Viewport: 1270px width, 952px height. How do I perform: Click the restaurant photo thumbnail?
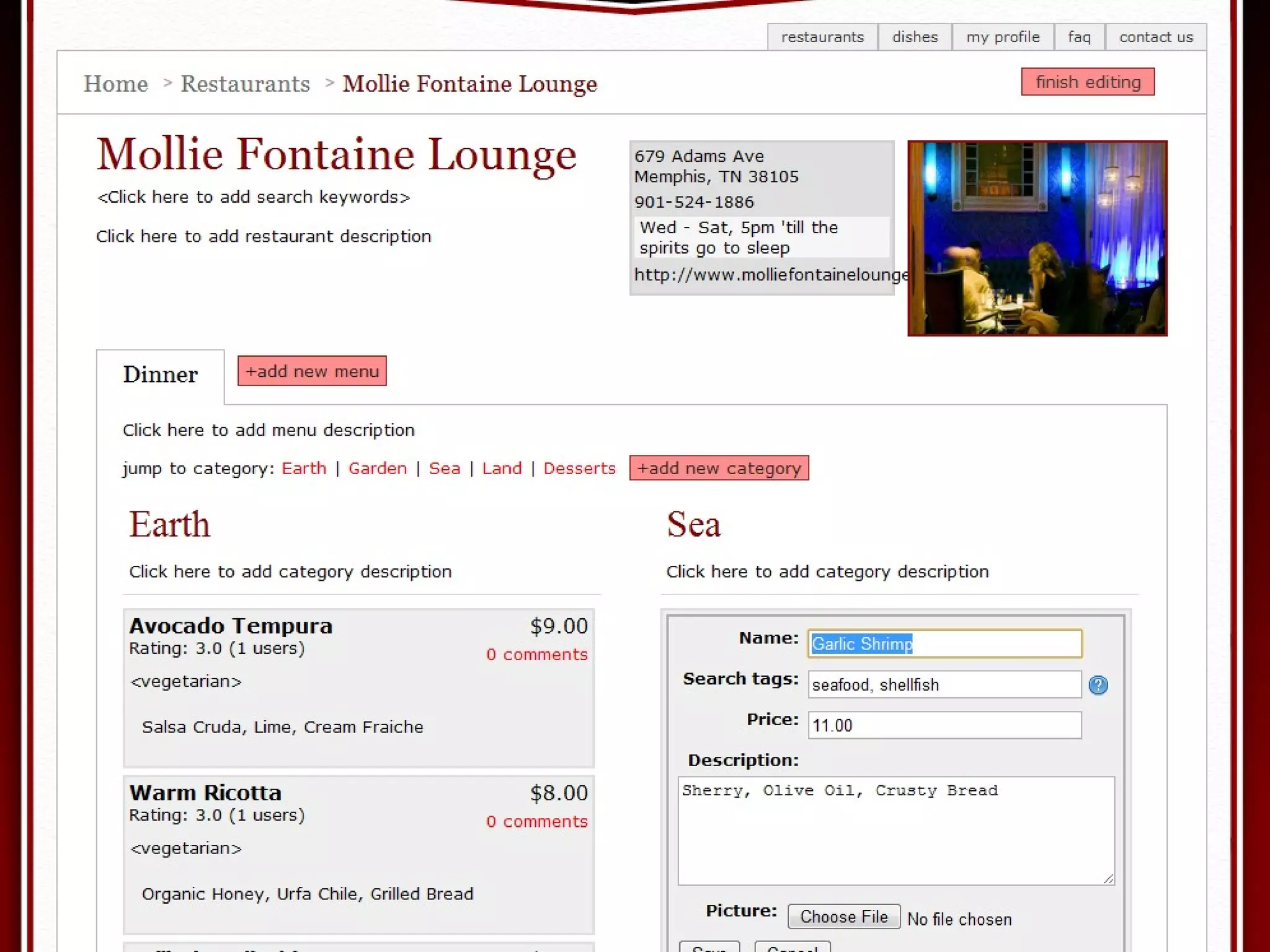tap(1037, 239)
